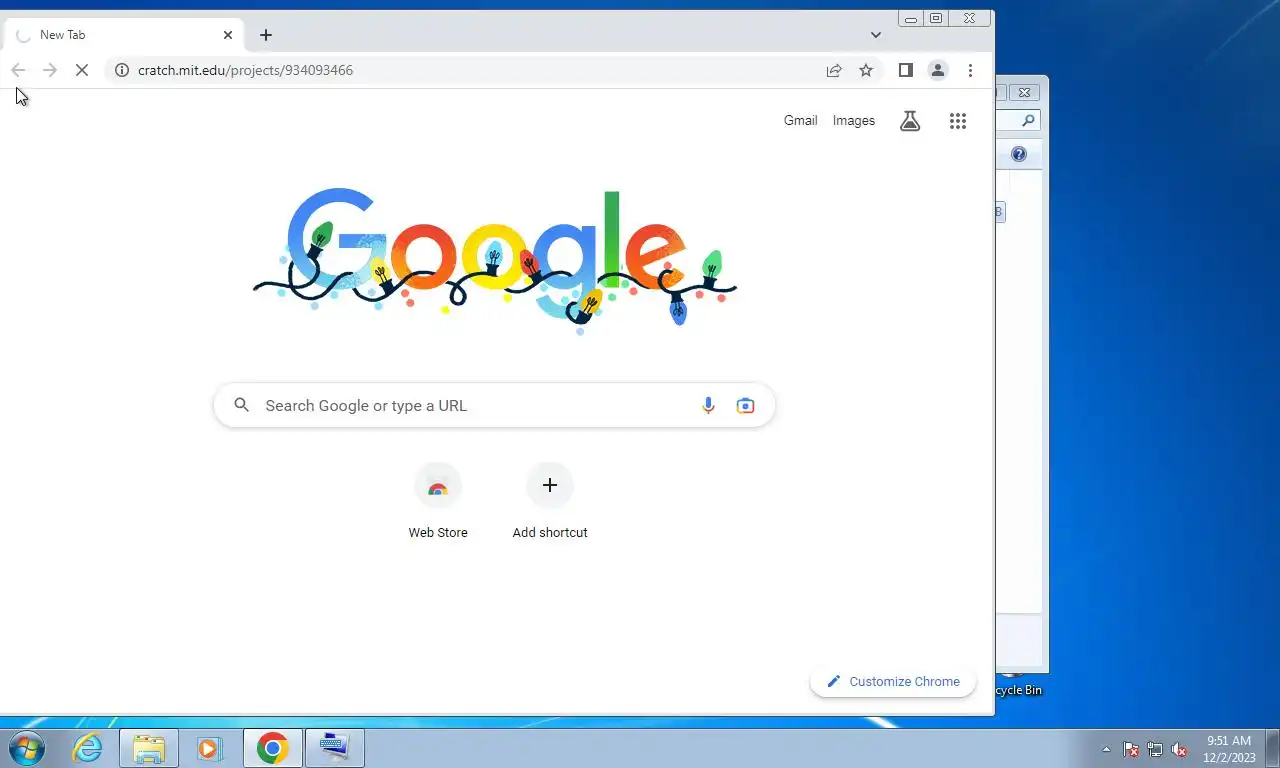
Task: Open the Windows Start menu
Action: 27,747
